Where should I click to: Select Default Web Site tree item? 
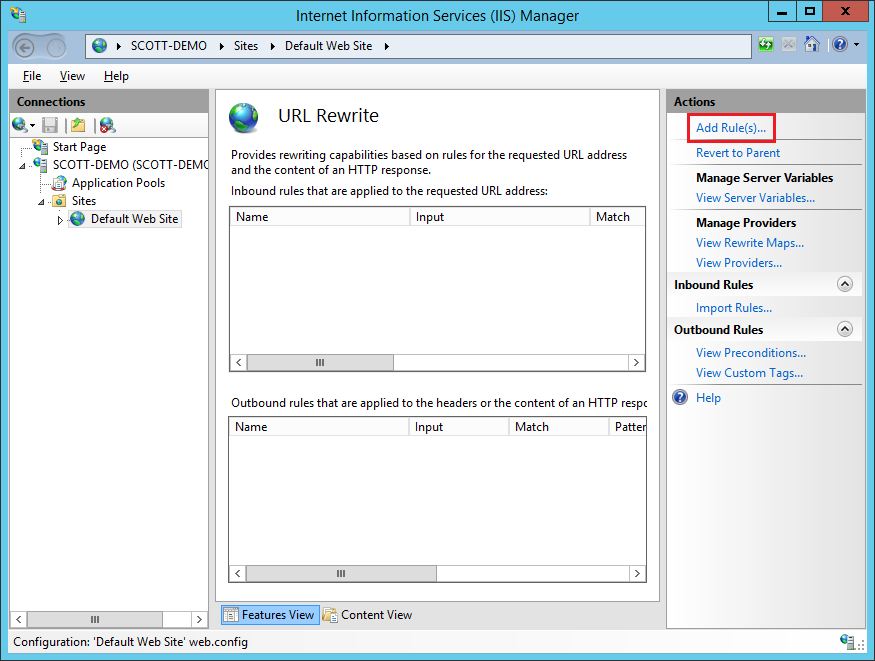134,219
